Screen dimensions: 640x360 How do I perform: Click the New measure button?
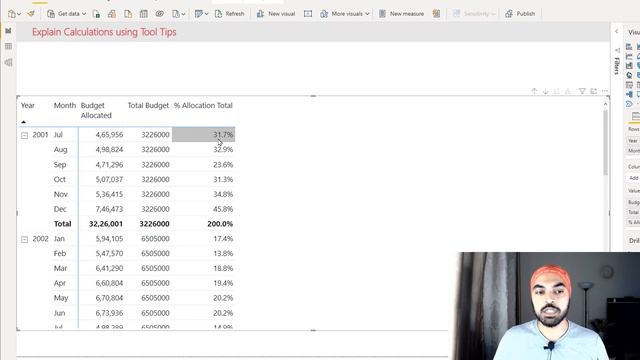(401, 14)
